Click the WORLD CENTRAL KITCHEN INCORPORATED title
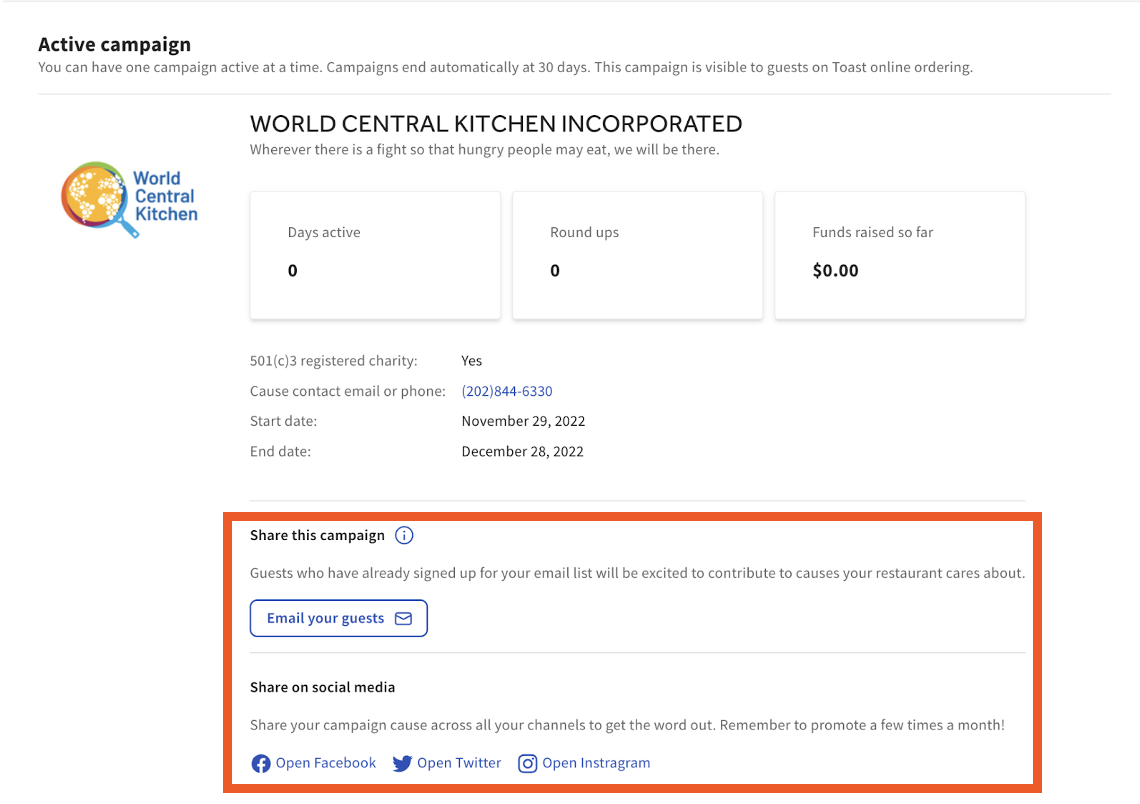This screenshot has height=804, width=1140. pos(495,123)
